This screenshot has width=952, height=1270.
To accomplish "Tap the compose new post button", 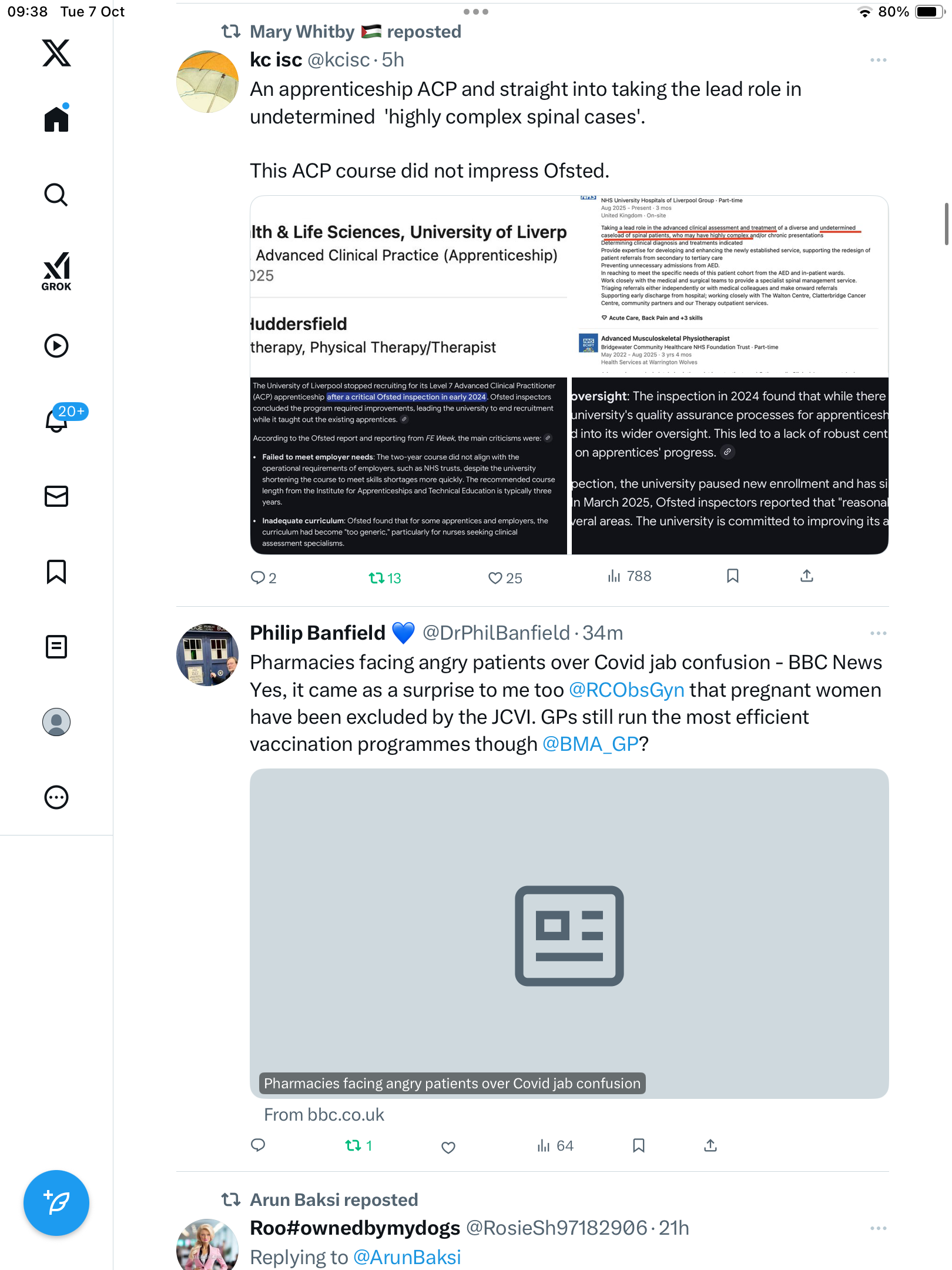I will pyautogui.click(x=56, y=1203).
